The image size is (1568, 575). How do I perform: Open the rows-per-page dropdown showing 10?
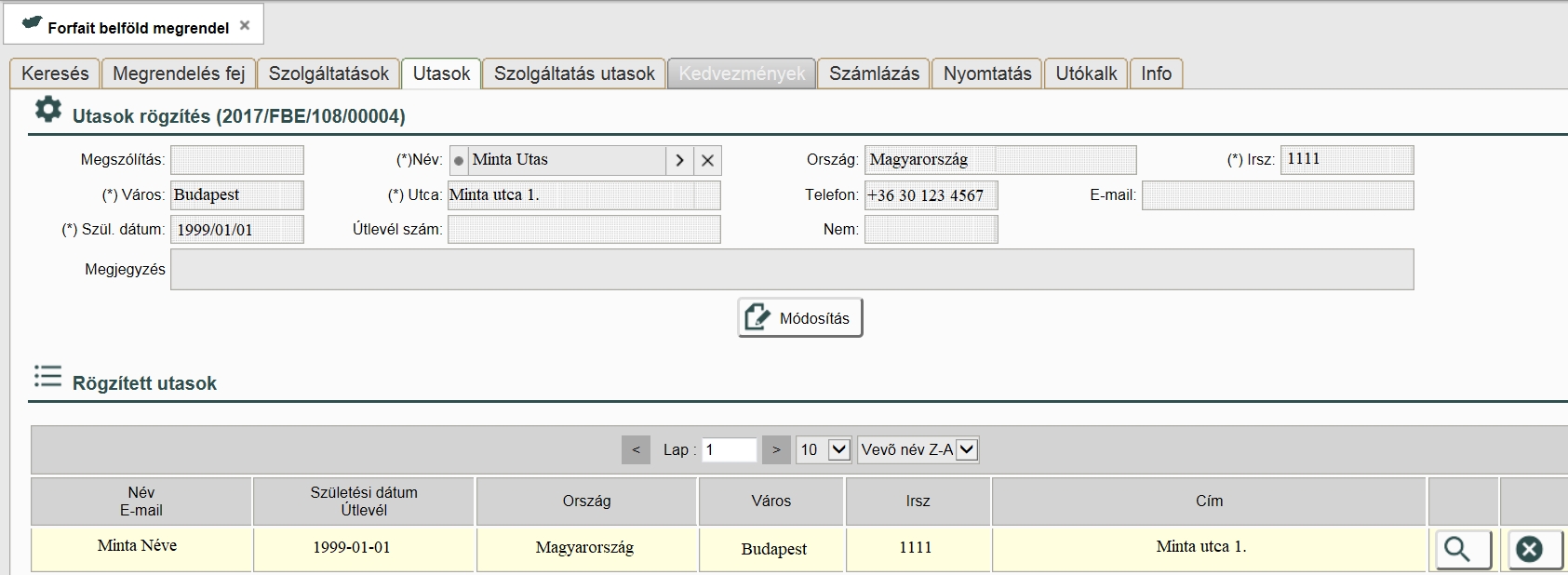(824, 450)
